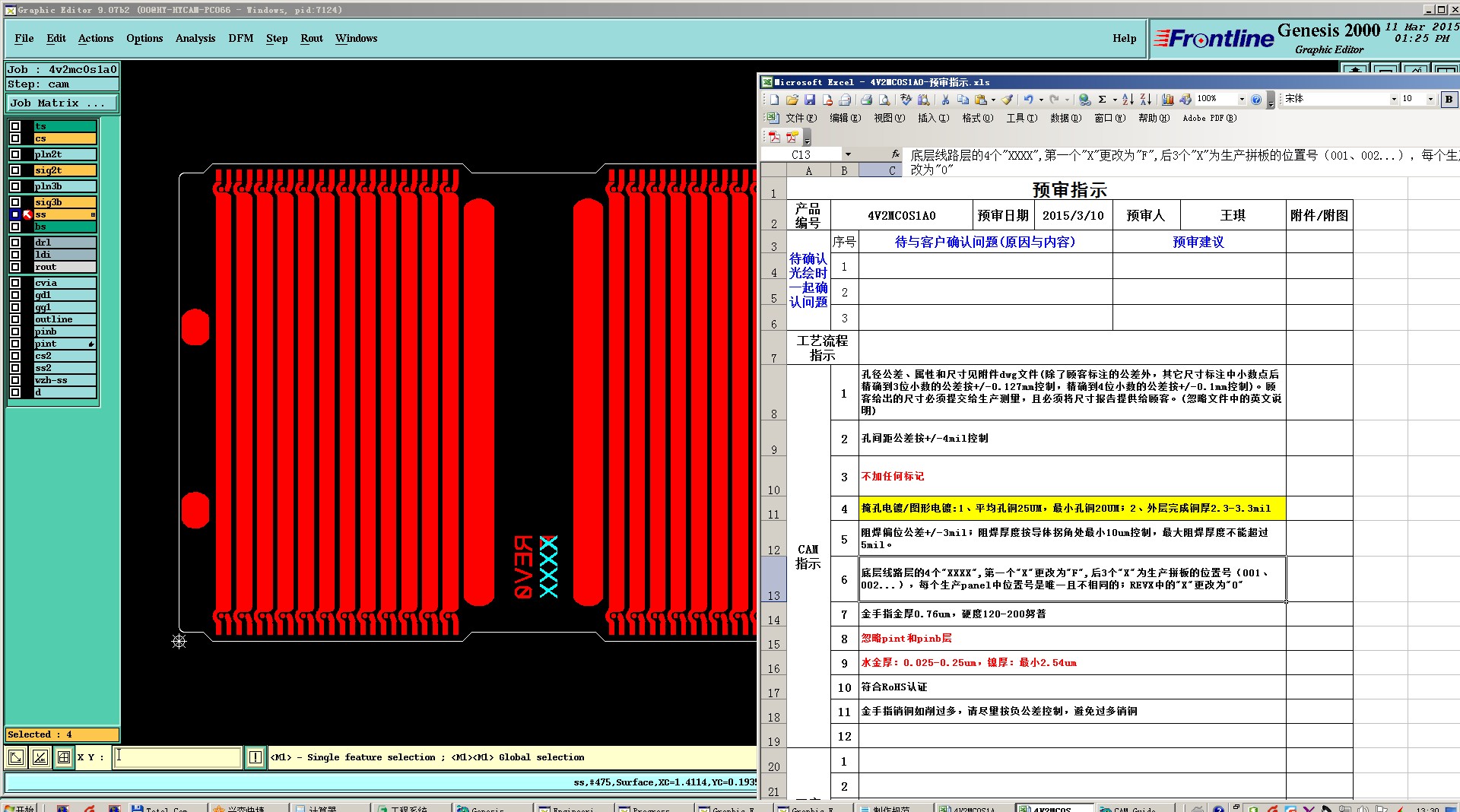Toggle display checkbox for pln3b layer
1460x812 pixels.
[15, 186]
